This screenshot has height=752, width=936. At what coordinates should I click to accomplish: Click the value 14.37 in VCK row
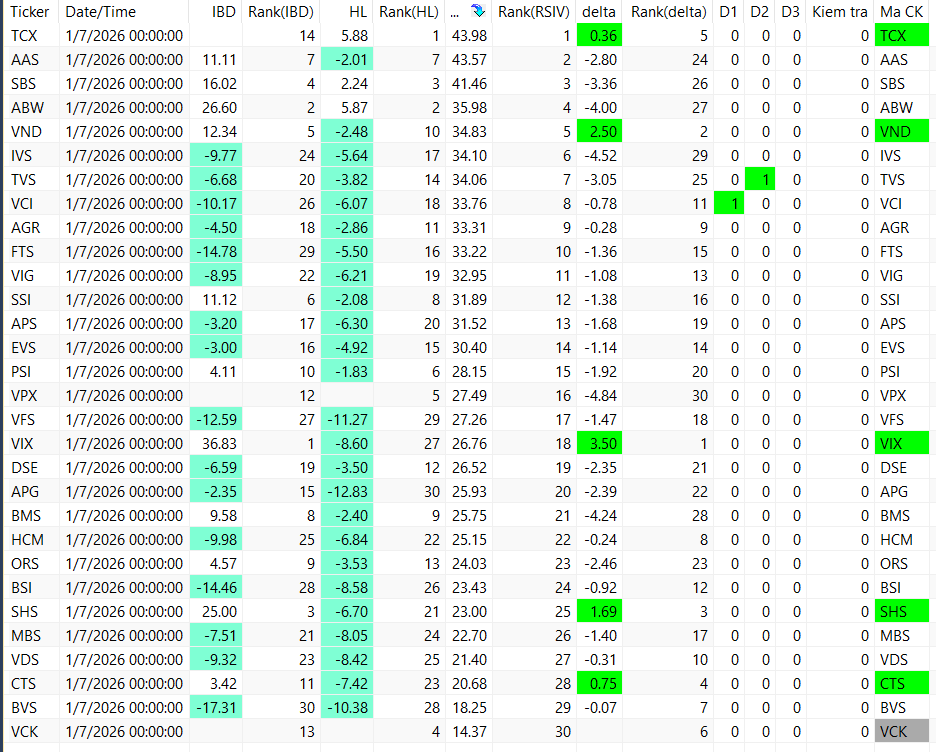(469, 732)
